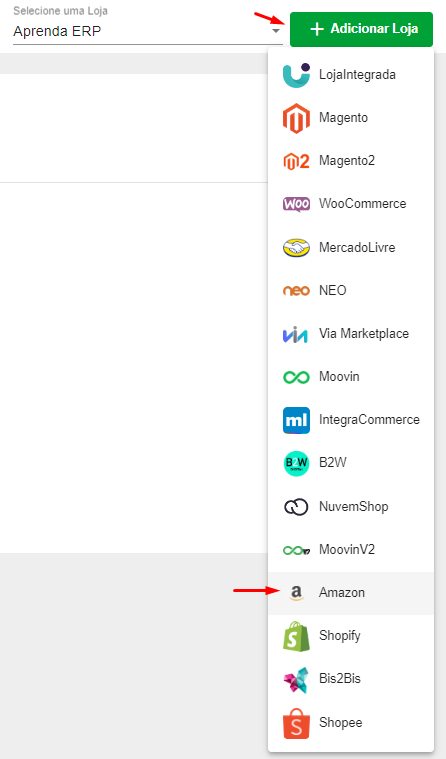Open the store dropdown arrow

pyautogui.click(x=276, y=31)
